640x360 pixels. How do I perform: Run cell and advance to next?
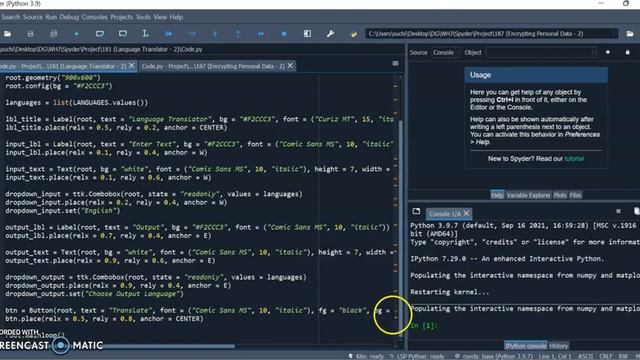(x=122, y=34)
